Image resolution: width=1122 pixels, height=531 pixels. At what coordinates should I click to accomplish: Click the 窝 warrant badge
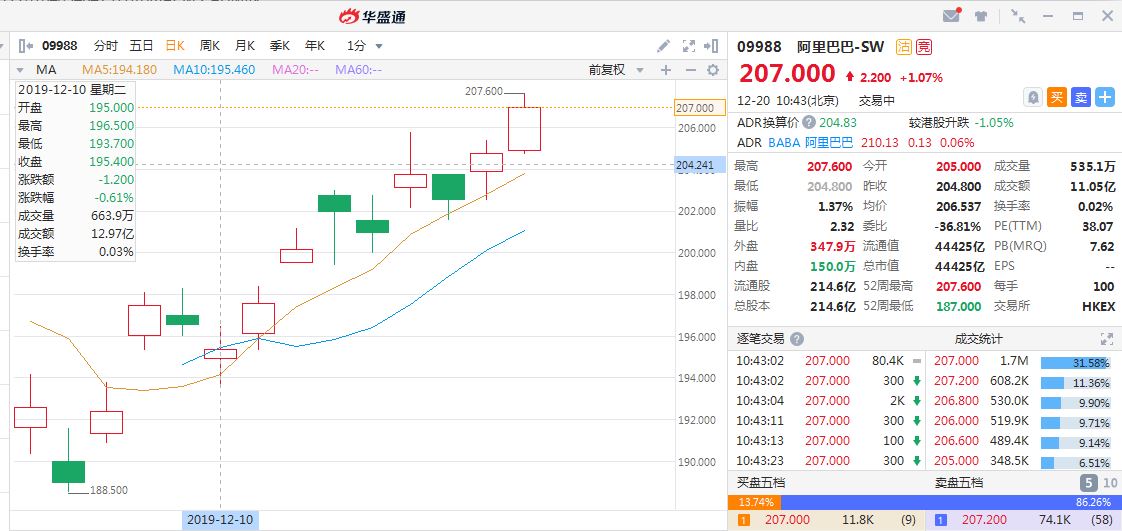pos(925,47)
